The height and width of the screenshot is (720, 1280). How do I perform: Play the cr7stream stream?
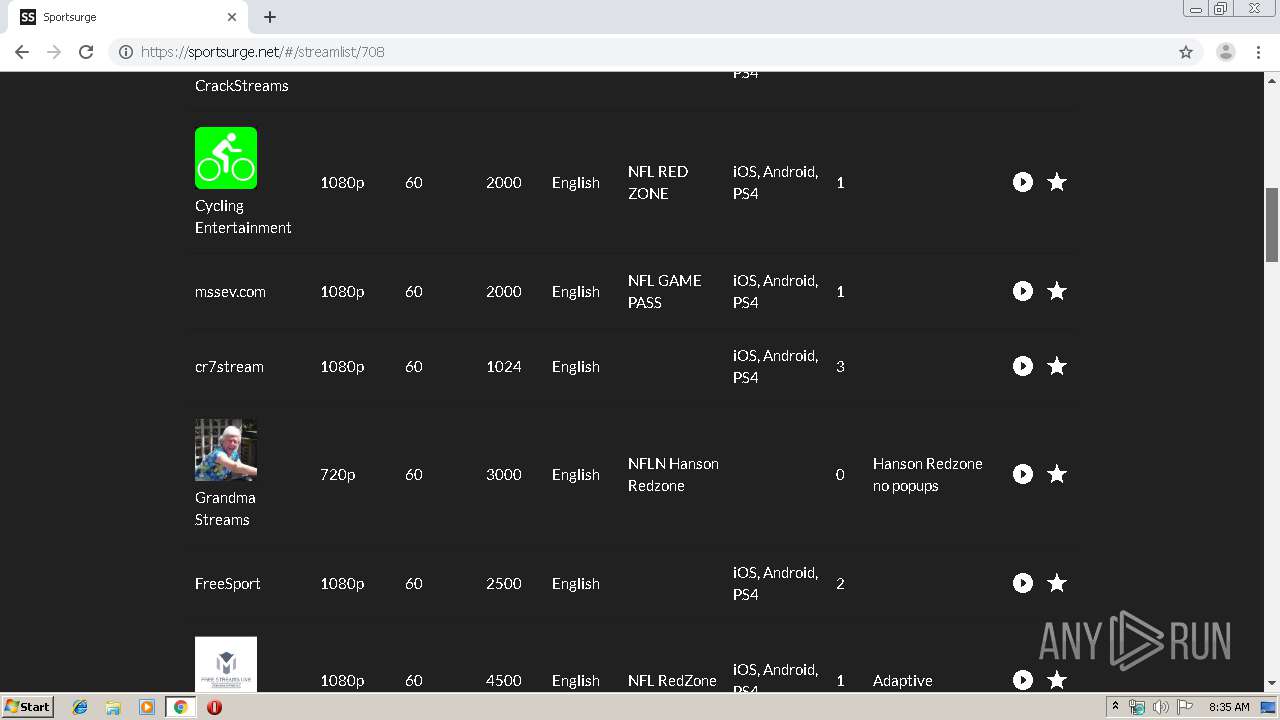coord(1022,366)
